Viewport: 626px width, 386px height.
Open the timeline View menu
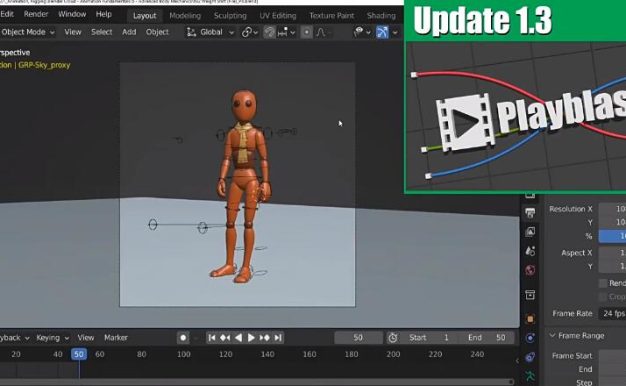pos(85,338)
